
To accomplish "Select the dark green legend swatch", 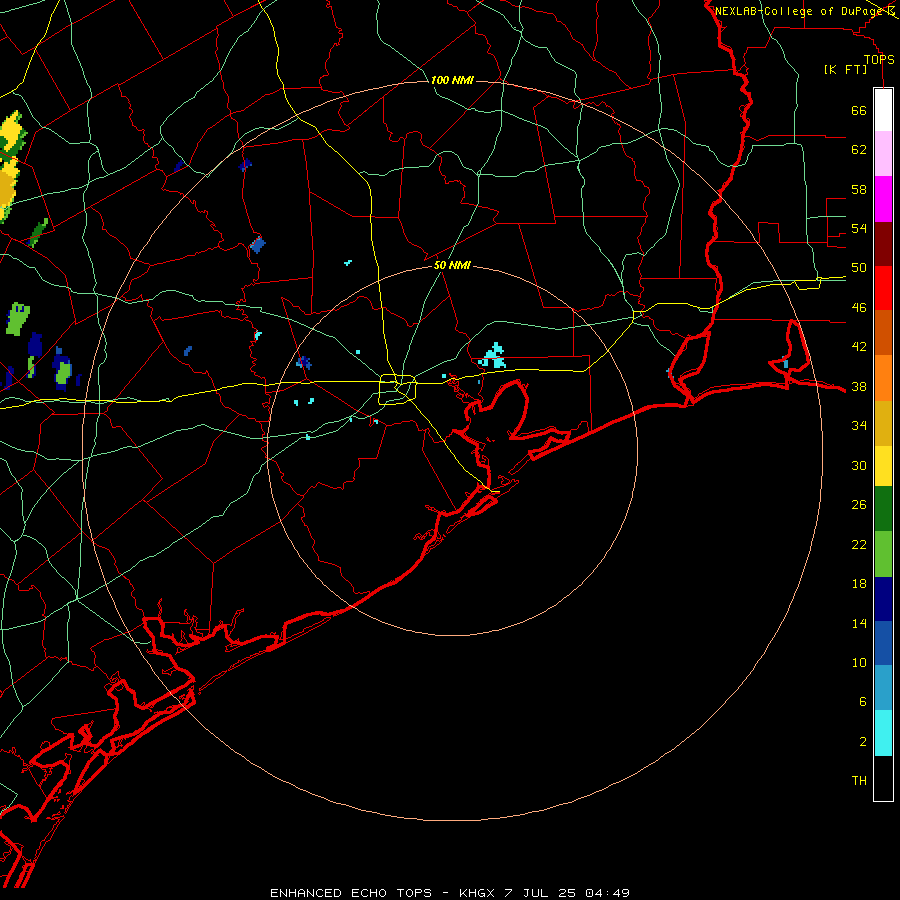I will [883, 509].
